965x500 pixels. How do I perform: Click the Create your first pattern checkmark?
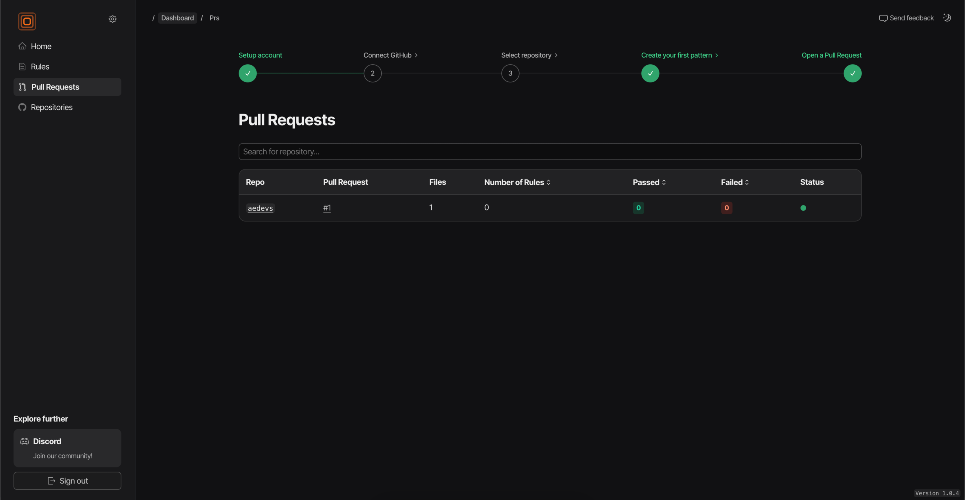coord(650,73)
